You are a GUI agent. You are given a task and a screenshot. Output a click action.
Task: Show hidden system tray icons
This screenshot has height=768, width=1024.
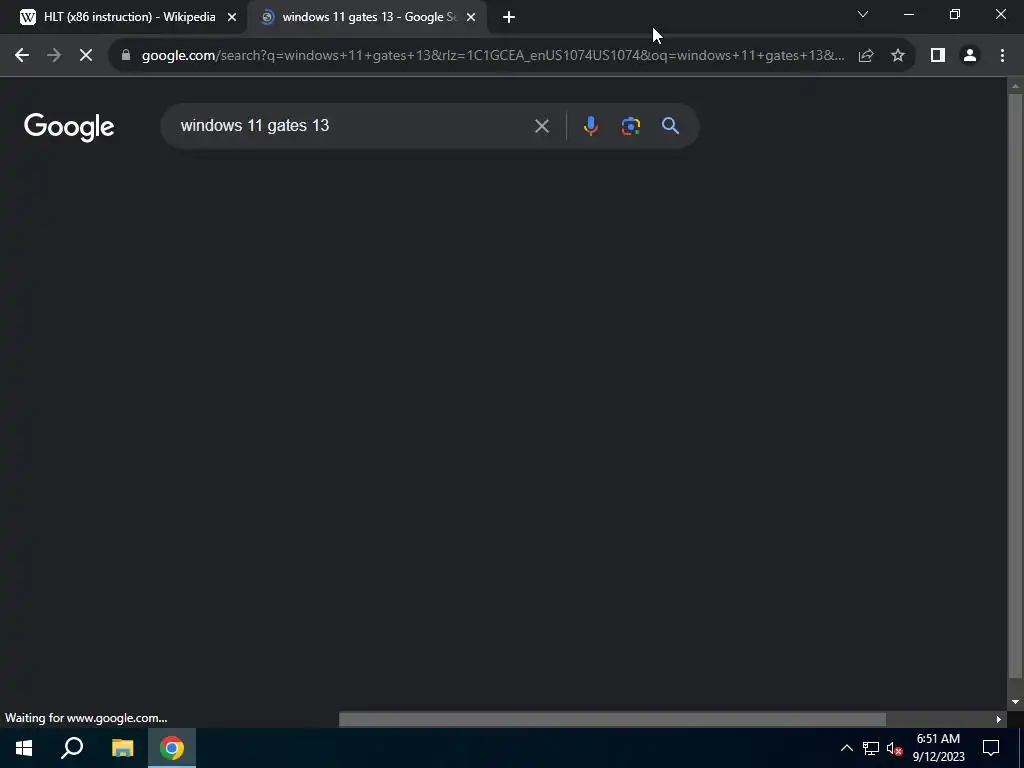pyautogui.click(x=846, y=748)
